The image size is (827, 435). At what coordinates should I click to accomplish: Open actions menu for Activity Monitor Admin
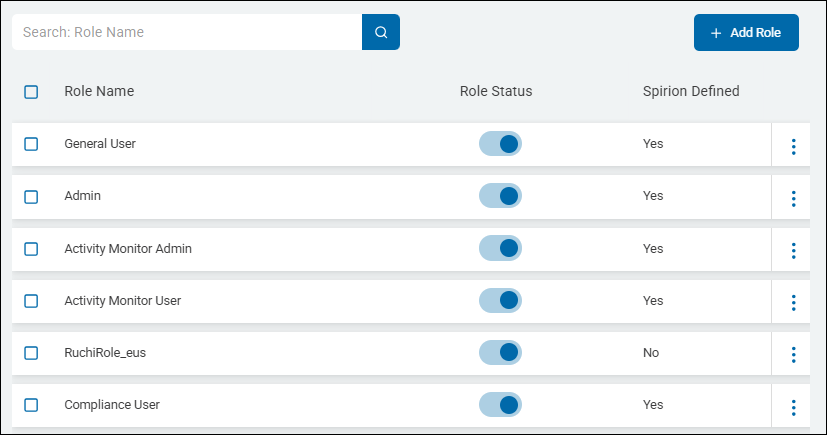point(793,250)
